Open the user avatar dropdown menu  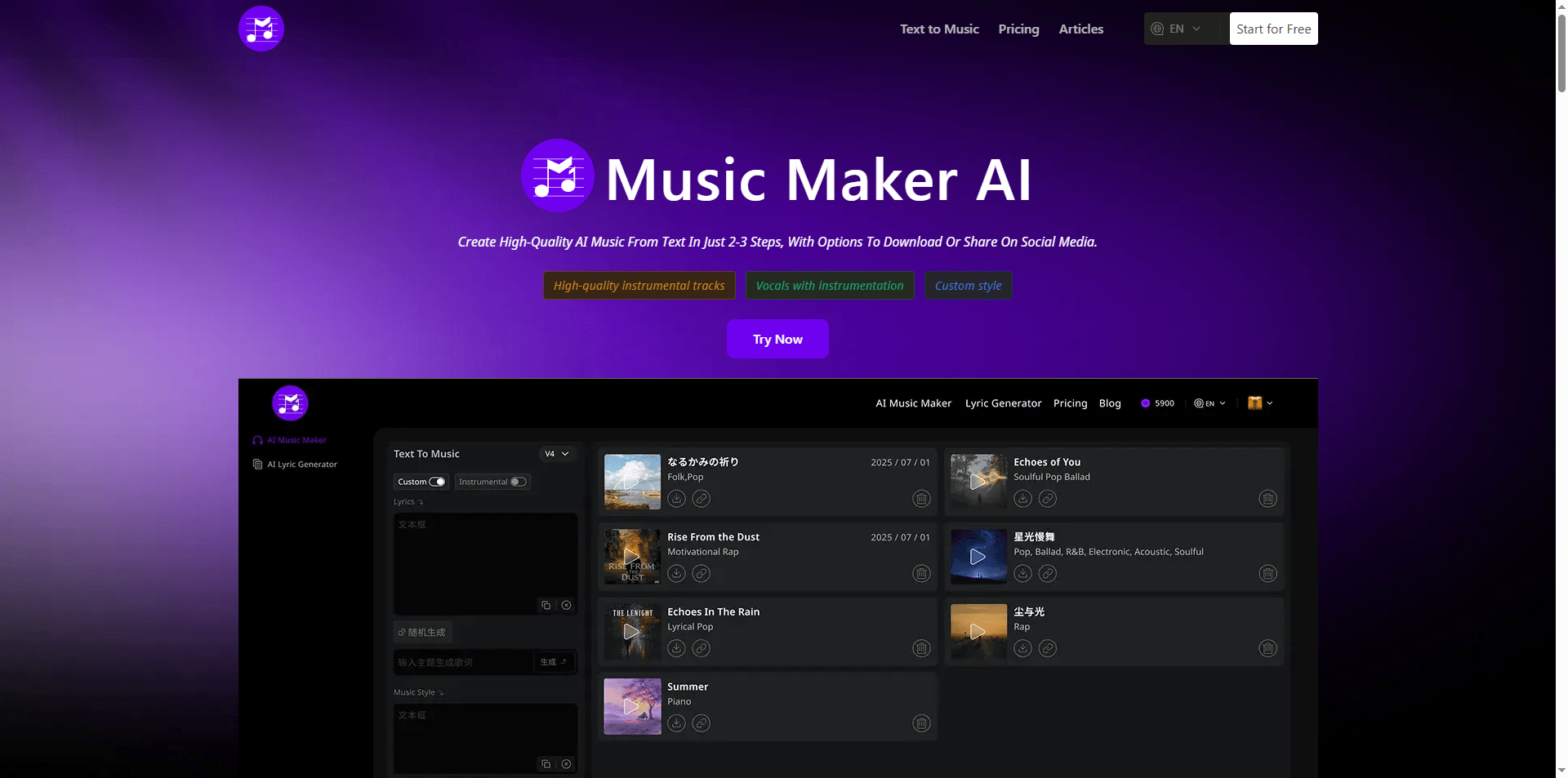1260,403
